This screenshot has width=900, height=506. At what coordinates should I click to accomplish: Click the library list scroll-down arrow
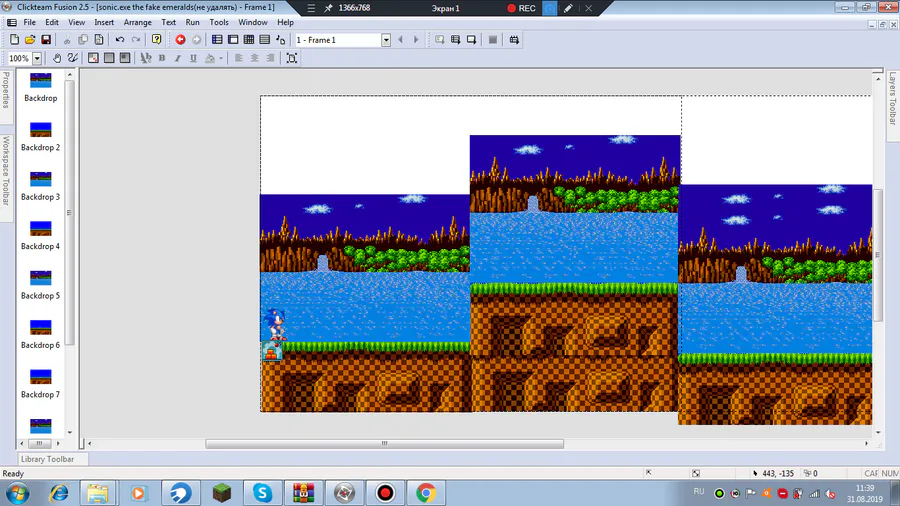pos(70,433)
